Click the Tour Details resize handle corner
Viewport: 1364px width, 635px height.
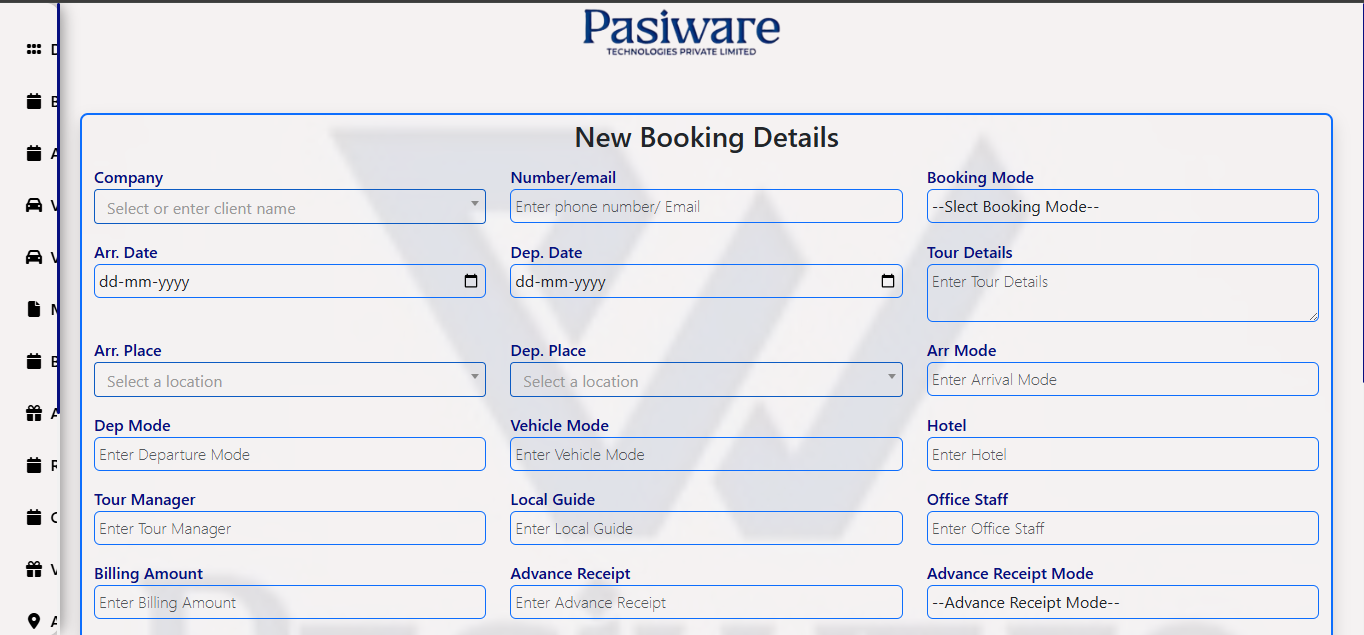point(1312,316)
